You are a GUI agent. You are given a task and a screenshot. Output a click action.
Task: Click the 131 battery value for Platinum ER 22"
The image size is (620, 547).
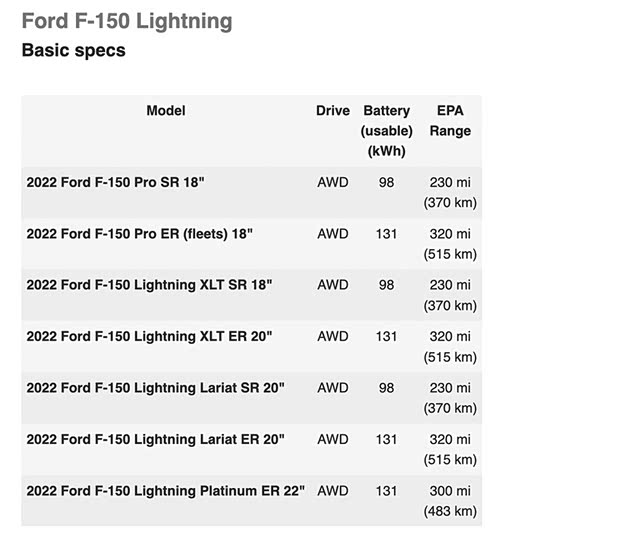point(387,491)
